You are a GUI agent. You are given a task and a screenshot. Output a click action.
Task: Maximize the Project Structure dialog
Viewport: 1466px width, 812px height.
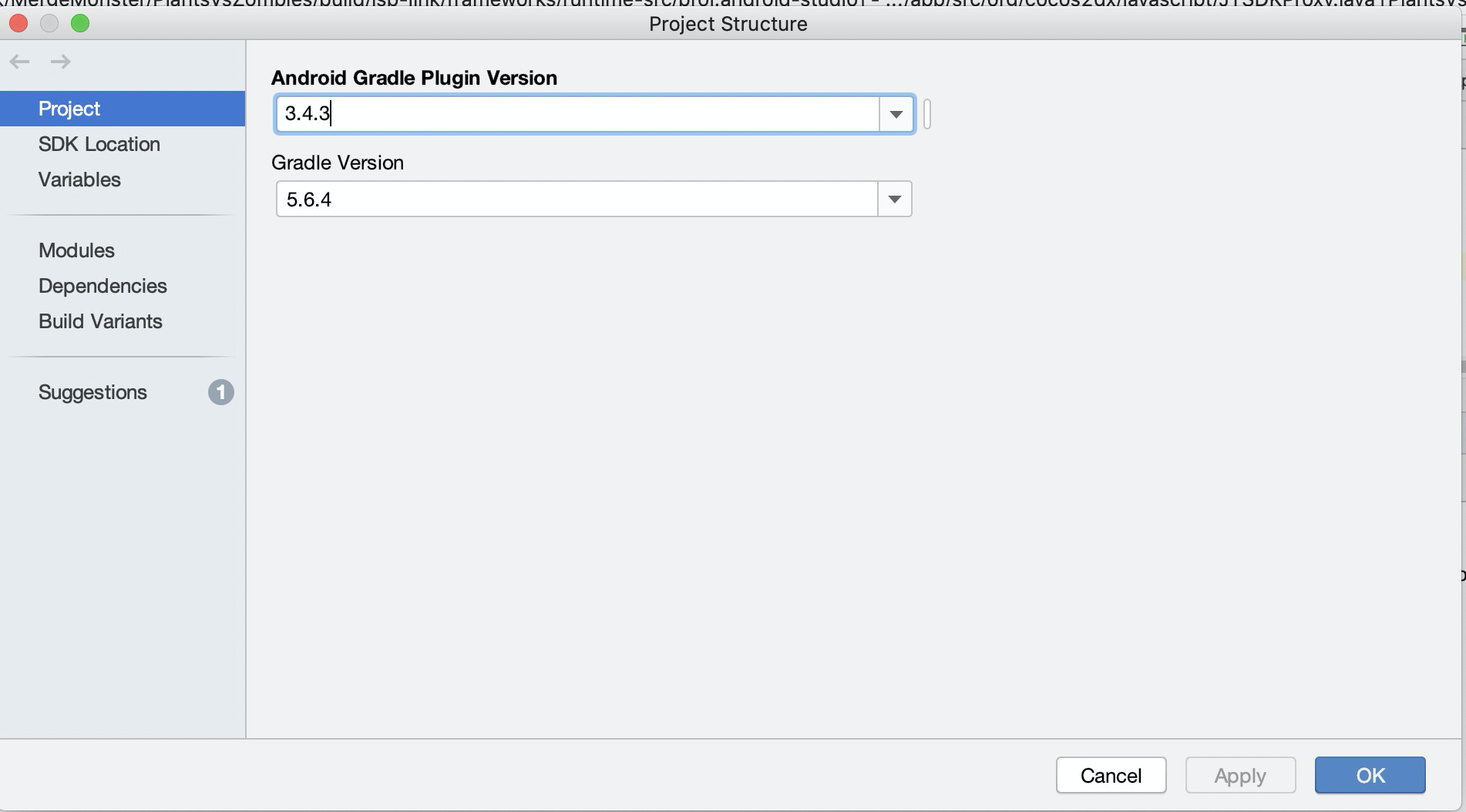(80, 24)
